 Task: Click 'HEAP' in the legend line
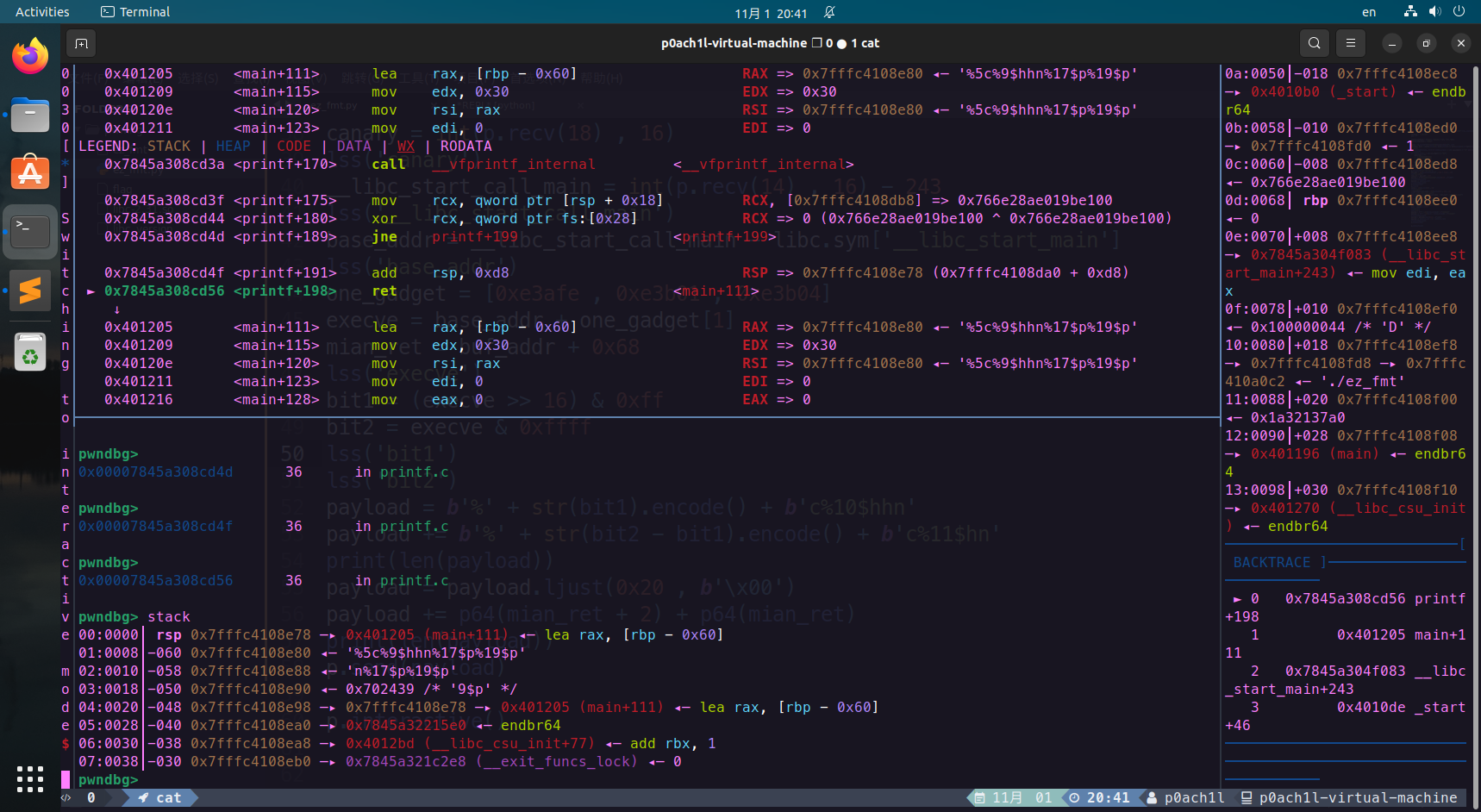click(233, 147)
